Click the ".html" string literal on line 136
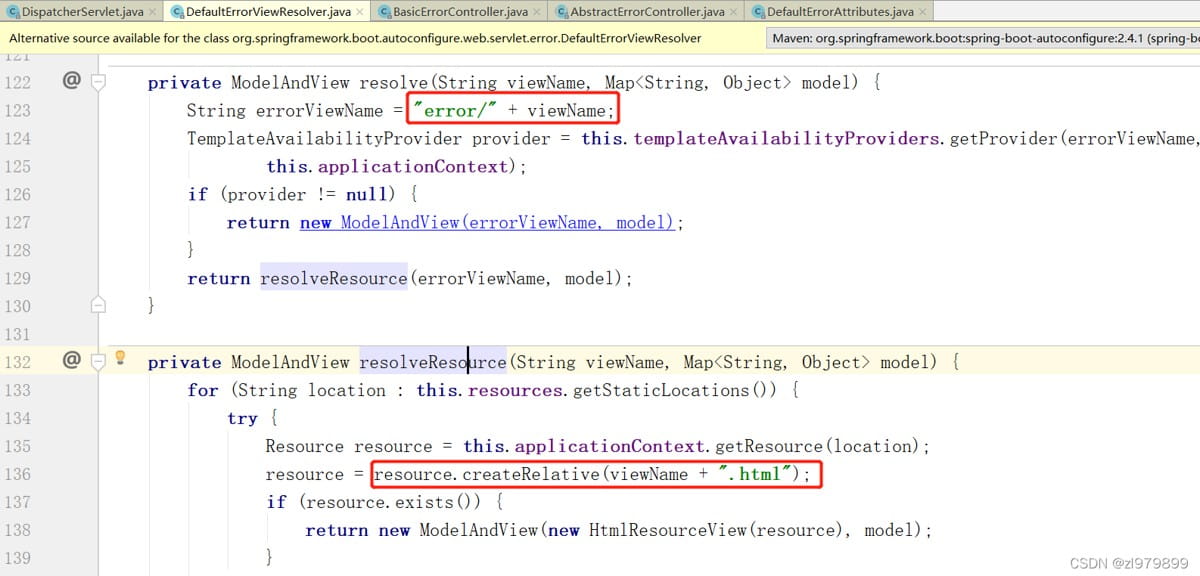Viewport: 1200px width, 576px height. point(754,474)
